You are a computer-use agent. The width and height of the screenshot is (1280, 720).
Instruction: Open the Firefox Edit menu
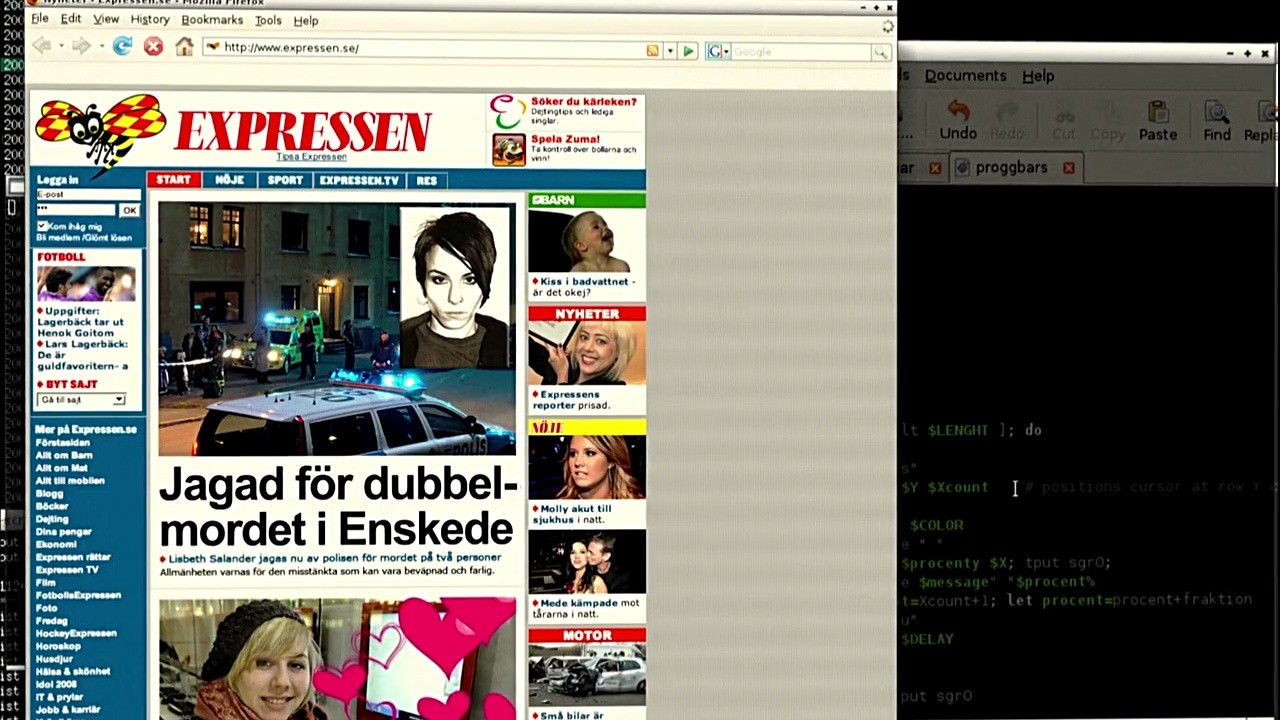click(71, 19)
